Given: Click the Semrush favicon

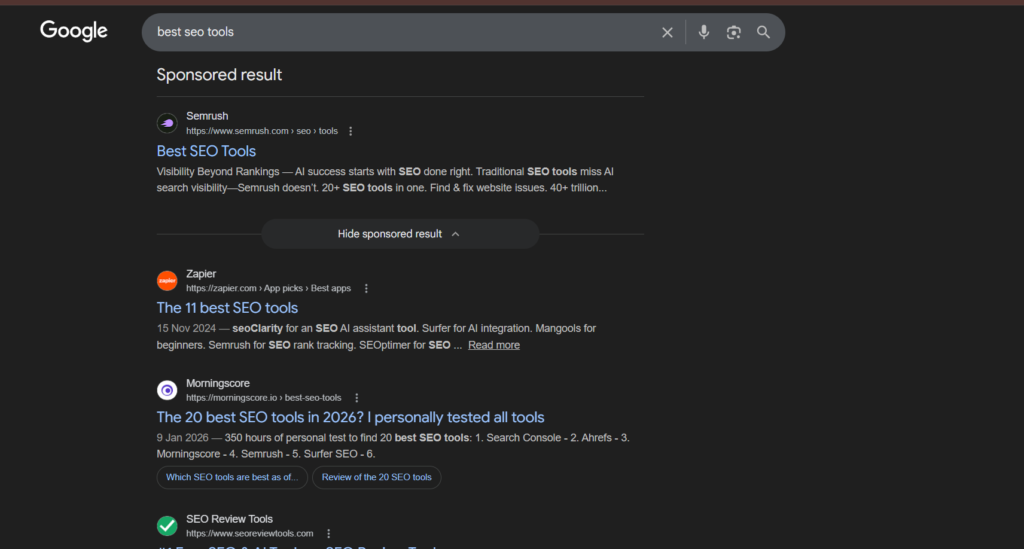Looking at the screenshot, I should 167,123.
